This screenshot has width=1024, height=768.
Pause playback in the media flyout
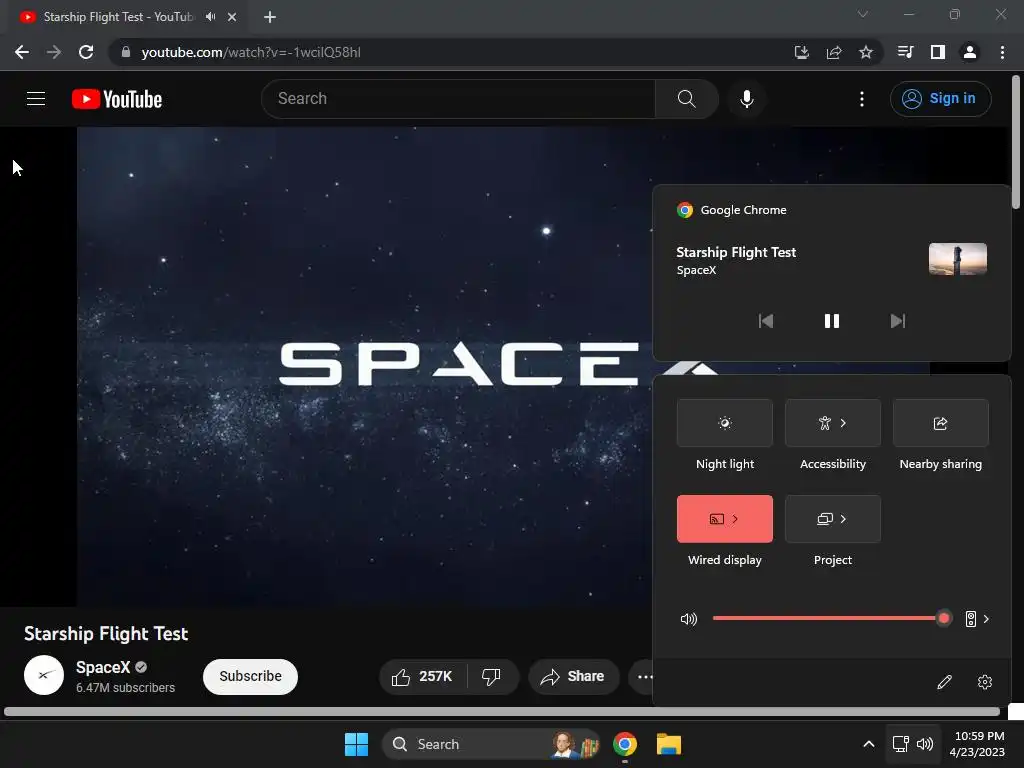[x=831, y=321]
